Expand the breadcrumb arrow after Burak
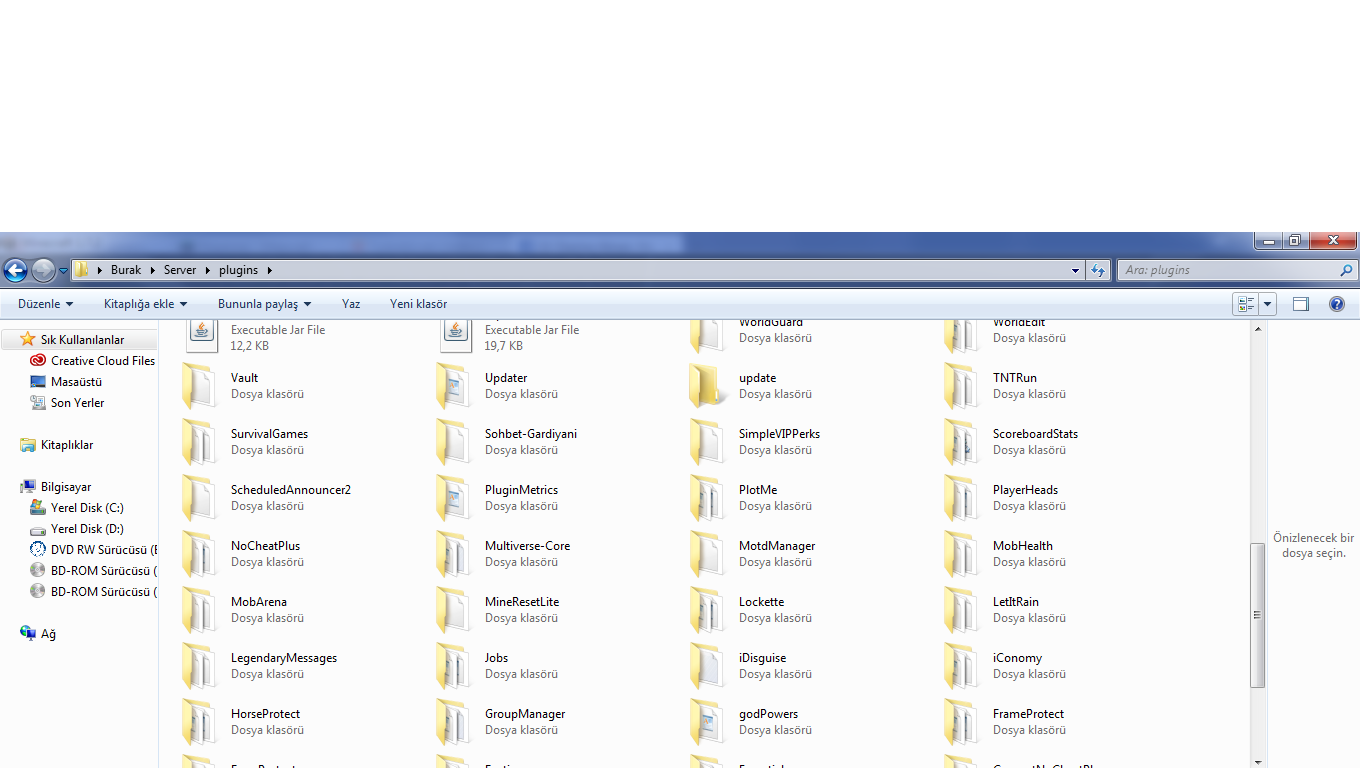The height and width of the screenshot is (768, 1360). tap(153, 270)
